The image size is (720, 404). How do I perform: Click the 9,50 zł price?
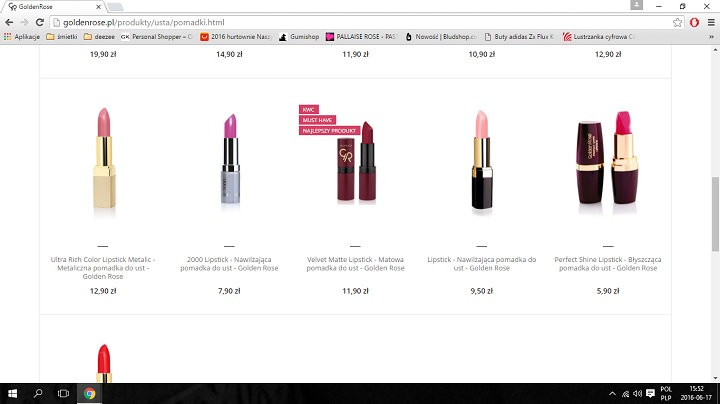coord(482,291)
